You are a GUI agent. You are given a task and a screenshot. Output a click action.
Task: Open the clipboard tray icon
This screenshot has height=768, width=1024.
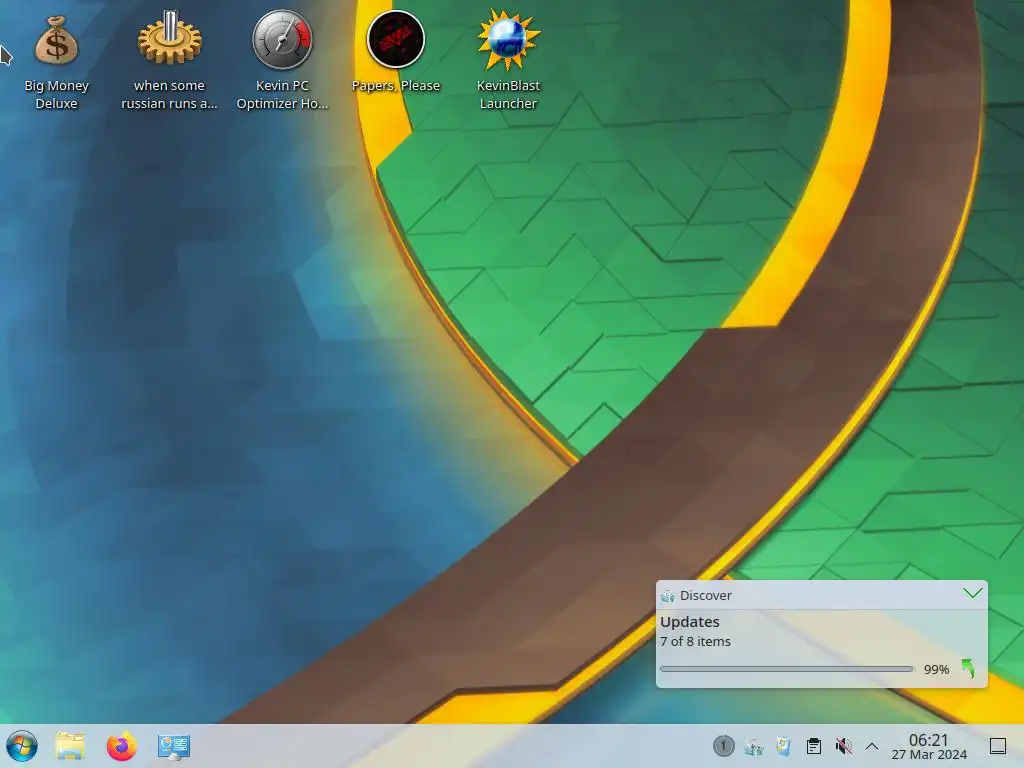click(x=814, y=746)
